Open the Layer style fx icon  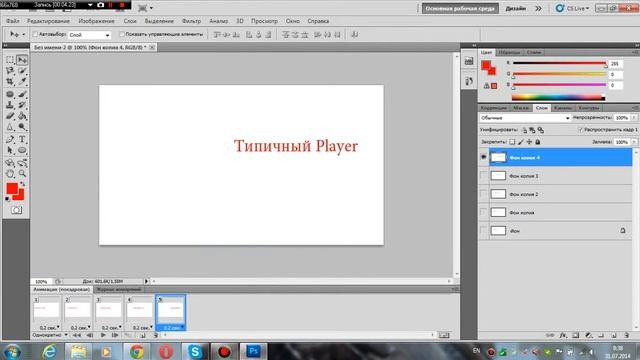pyautogui.click(x=563, y=336)
